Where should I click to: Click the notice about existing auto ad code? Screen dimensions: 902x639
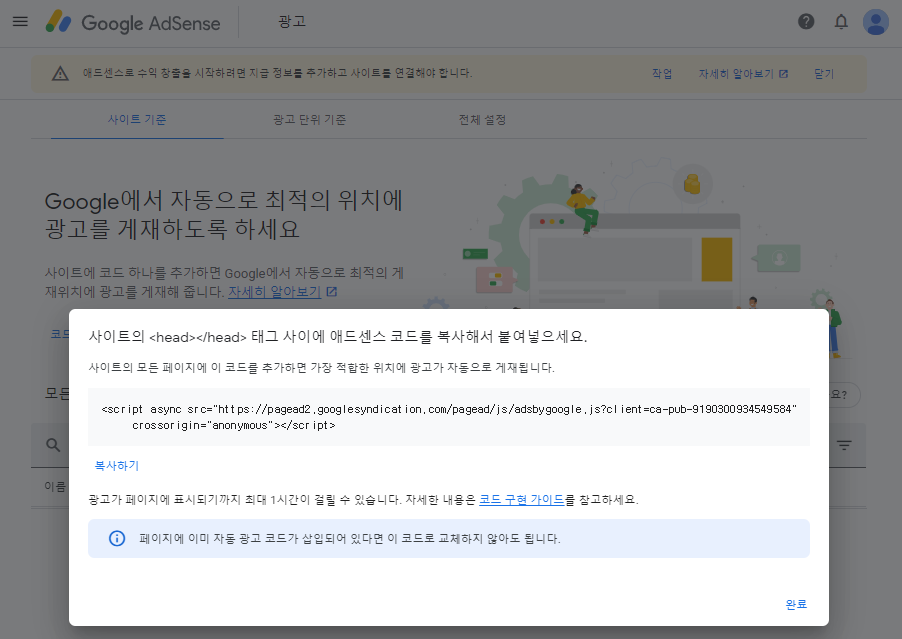(350, 538)
